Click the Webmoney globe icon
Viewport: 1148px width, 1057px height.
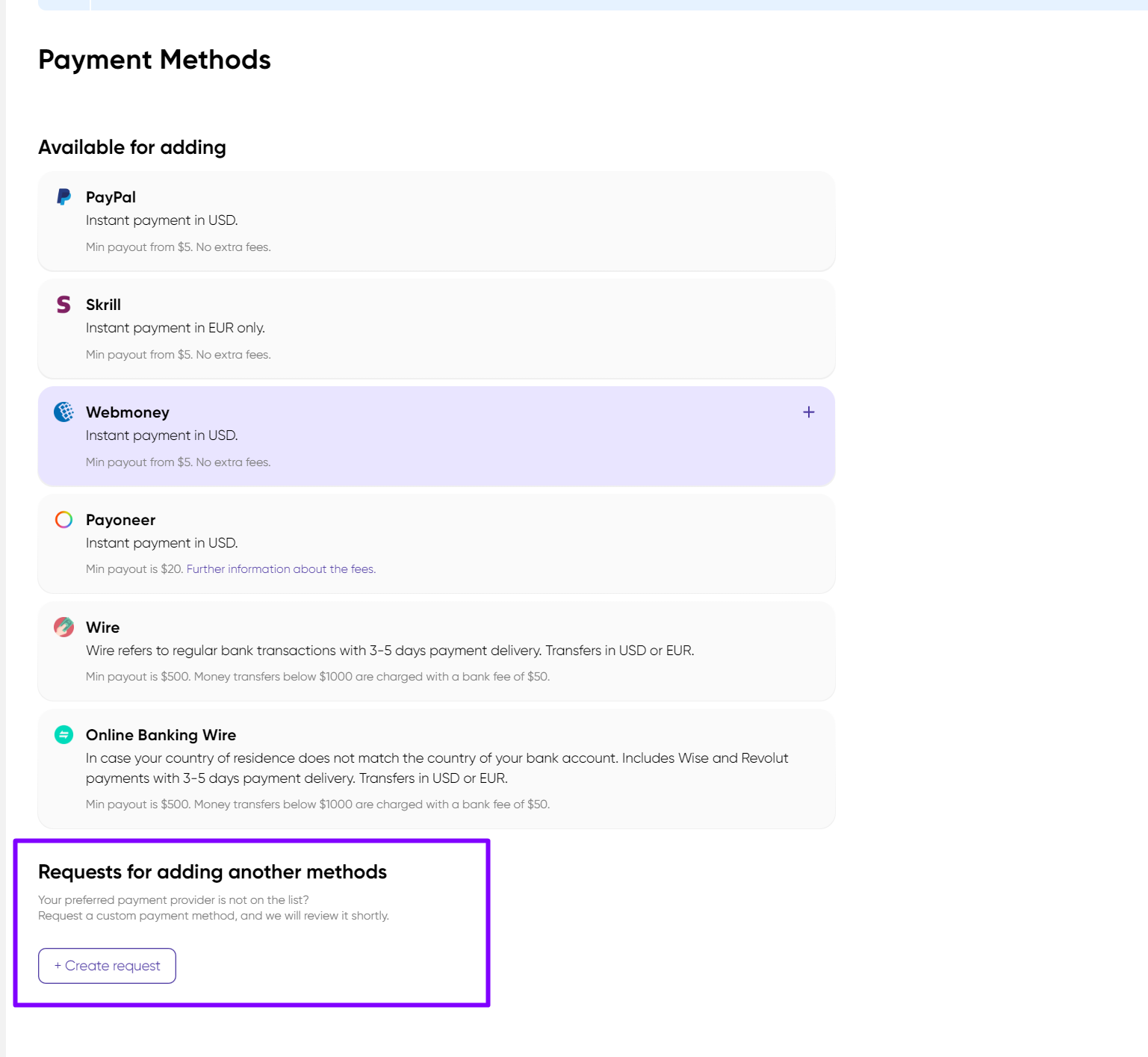(x=64, y=412)
